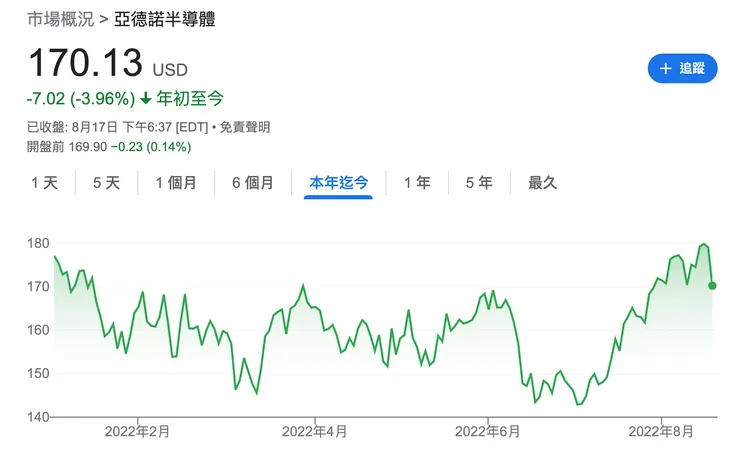Click the 亞德諾半導體 stock title
The width and height of the screenshot is (740, 455).
165,19
